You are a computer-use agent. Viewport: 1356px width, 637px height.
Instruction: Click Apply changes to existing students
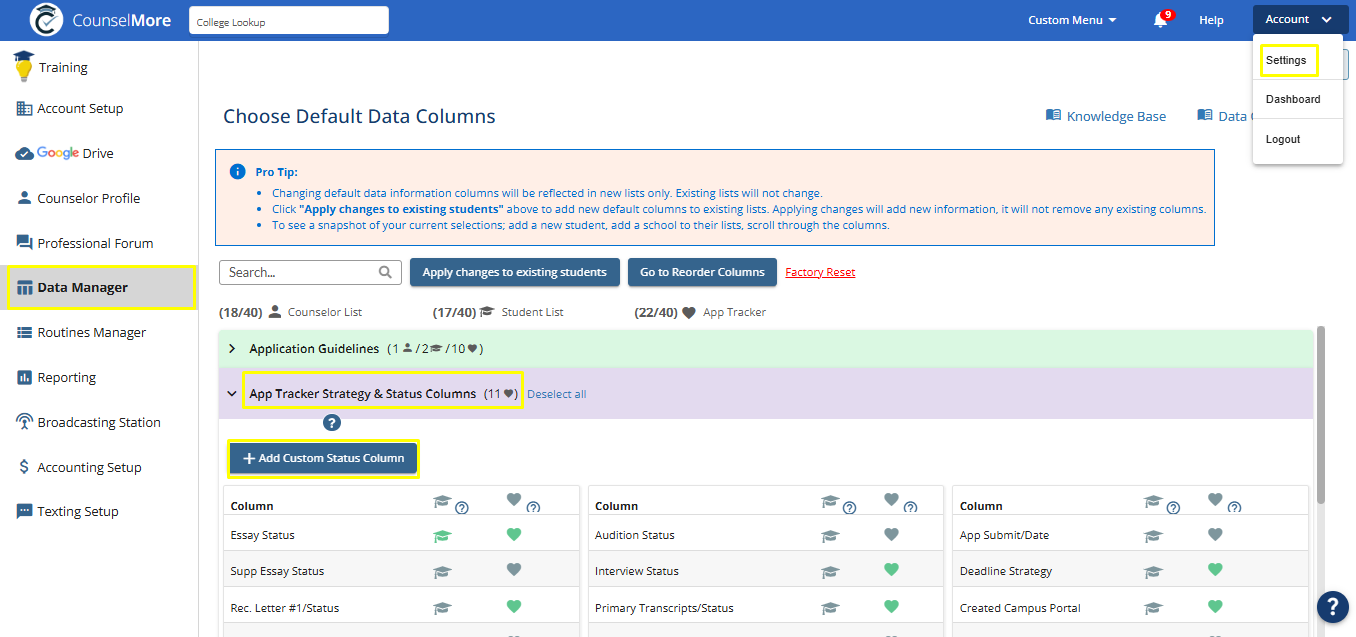click(x=514, y=272)
